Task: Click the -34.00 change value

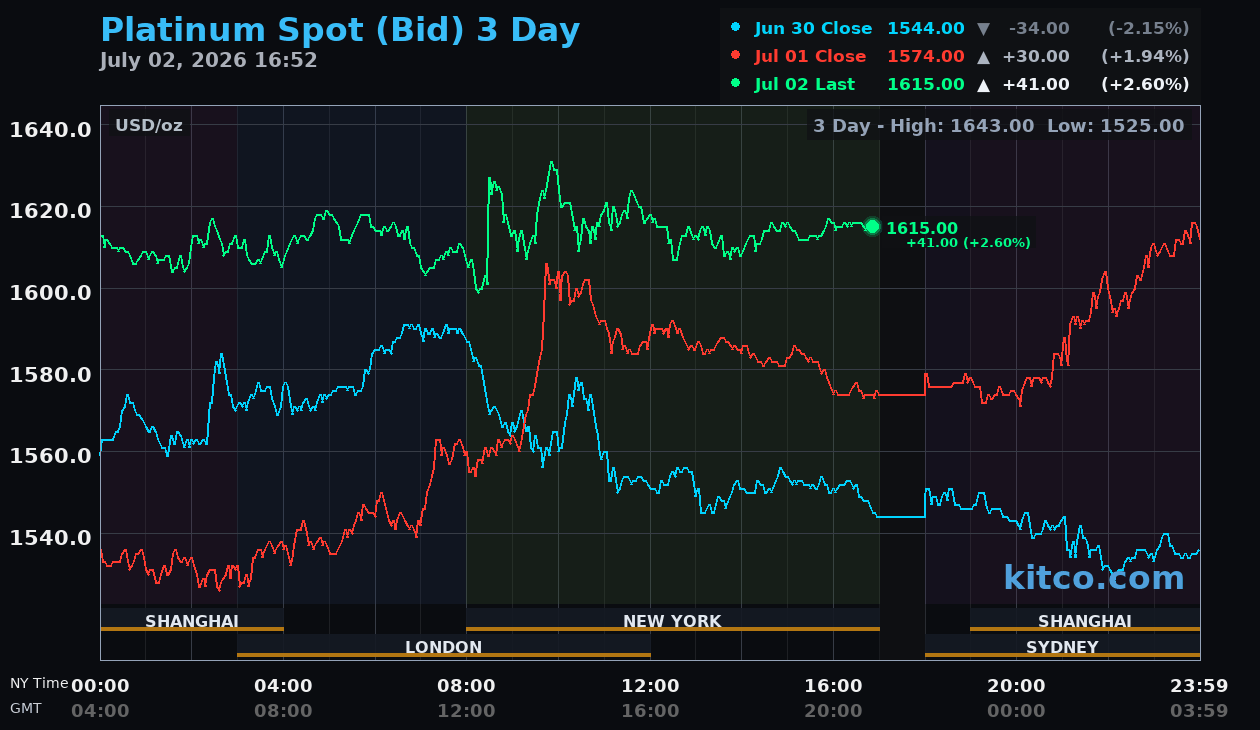Action: (1039, 29)
